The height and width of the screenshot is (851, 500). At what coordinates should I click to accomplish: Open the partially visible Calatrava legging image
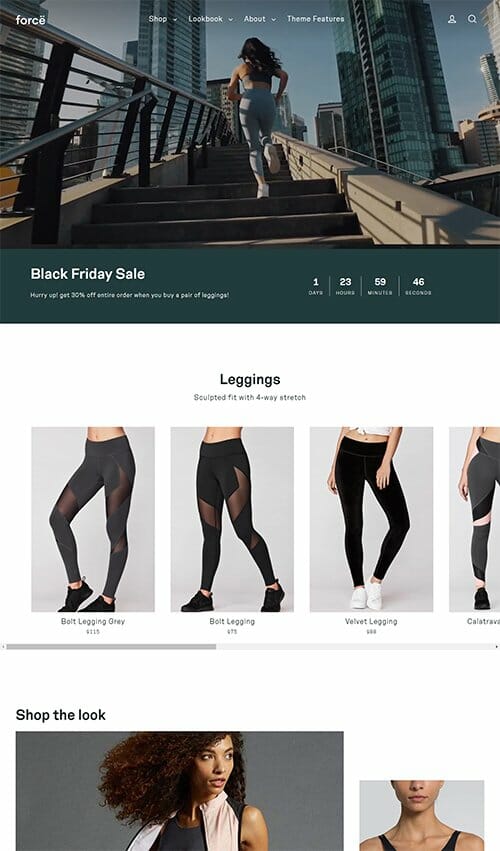pos(474,519)
